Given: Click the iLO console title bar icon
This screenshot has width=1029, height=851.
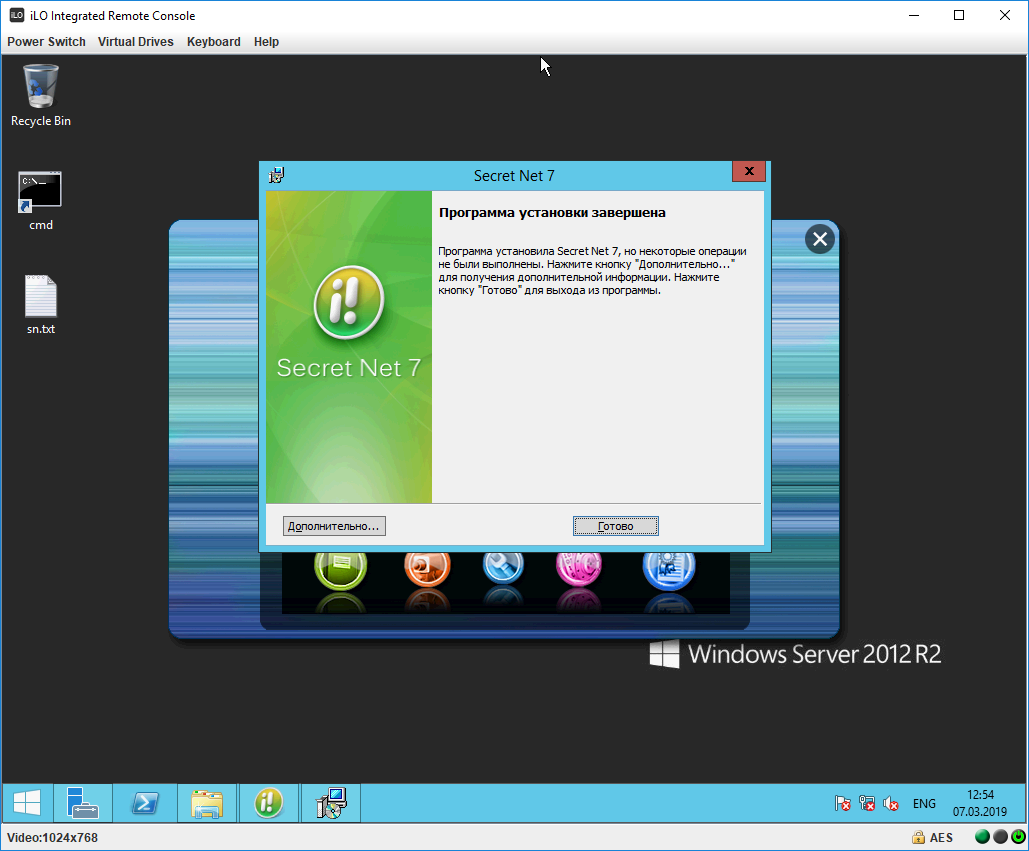Looking at the screenshot, I should 16,15.
